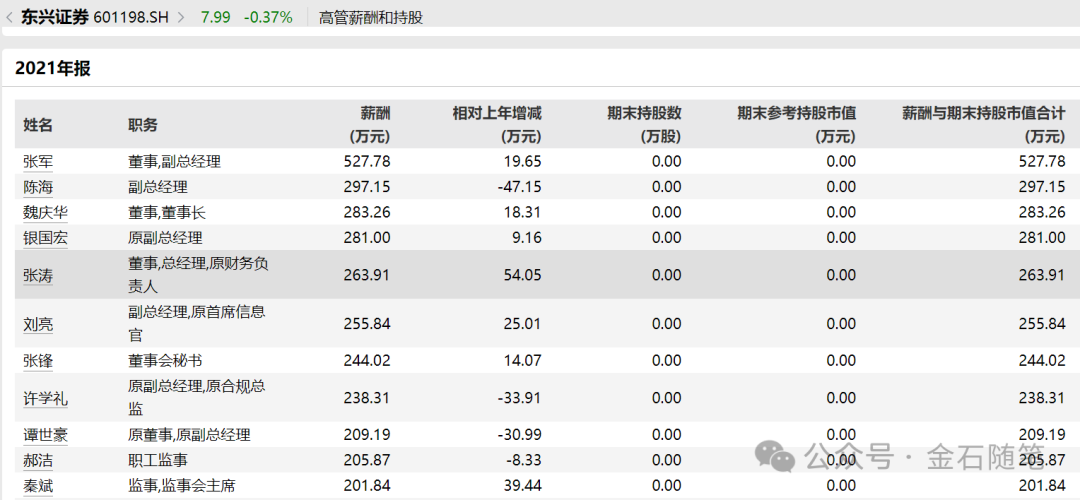Open executive 秦斌 profile link

pos(38,486)
